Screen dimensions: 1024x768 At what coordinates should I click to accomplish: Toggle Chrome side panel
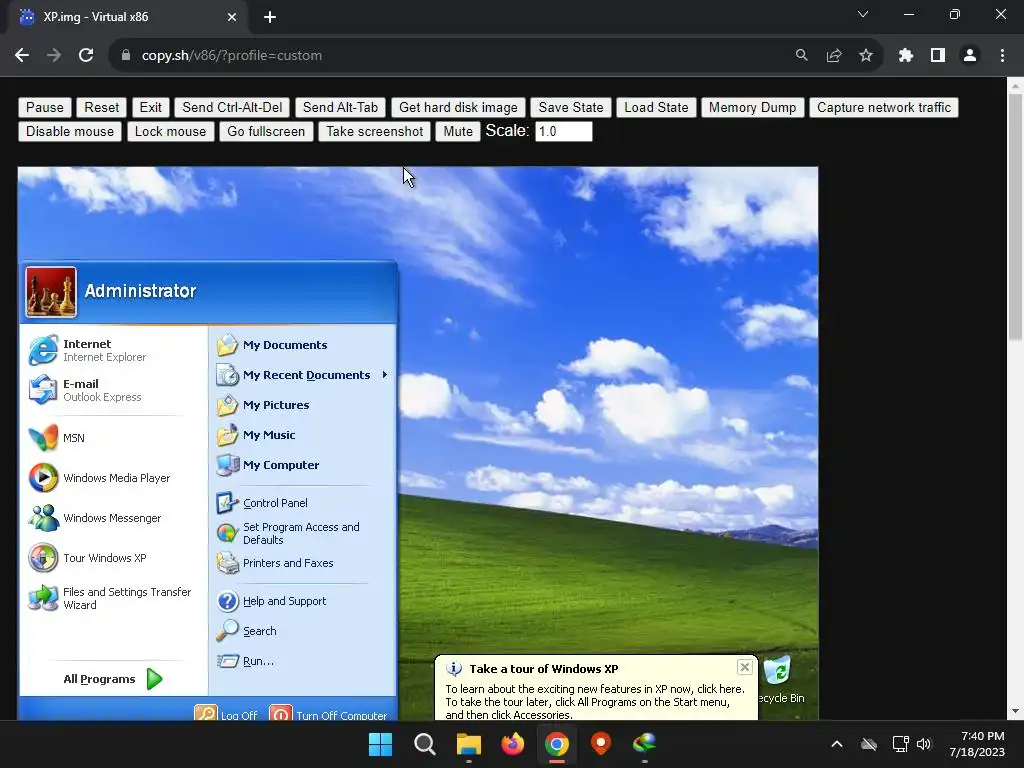pyautogui.click(x=938, y=56)
